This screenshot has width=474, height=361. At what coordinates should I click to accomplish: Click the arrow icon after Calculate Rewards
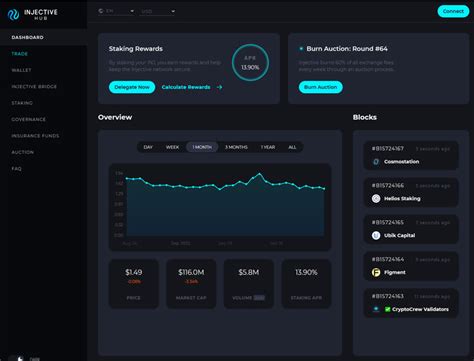[x=219, y=87]
